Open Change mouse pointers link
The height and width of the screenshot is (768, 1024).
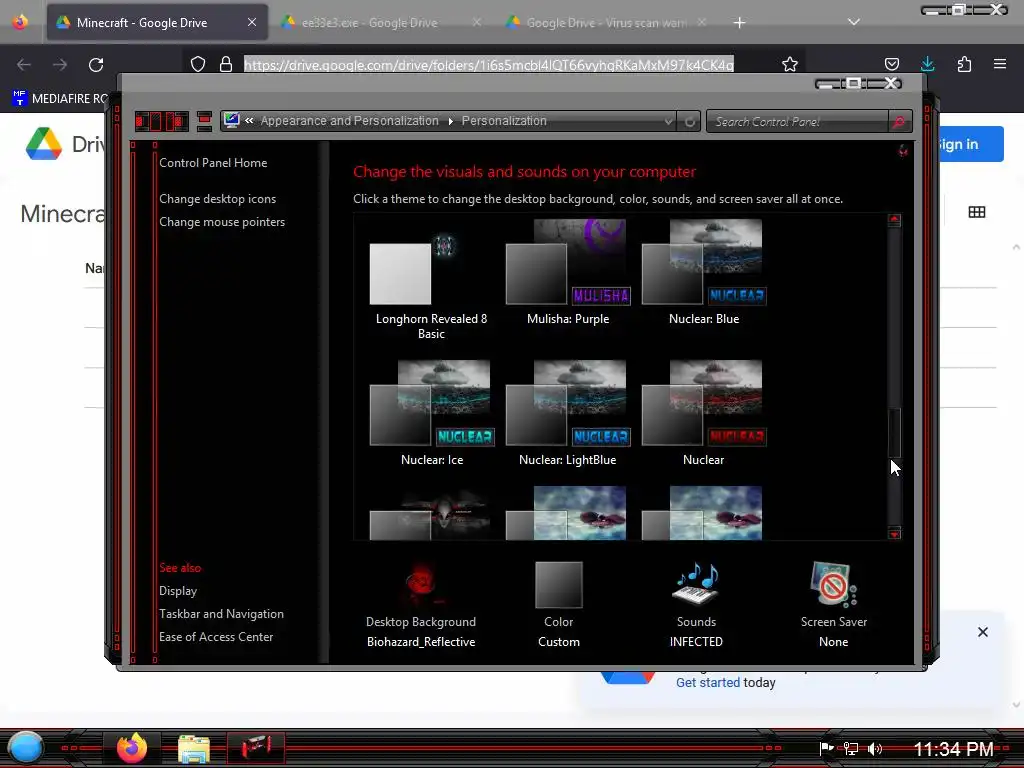click(222, 222)
